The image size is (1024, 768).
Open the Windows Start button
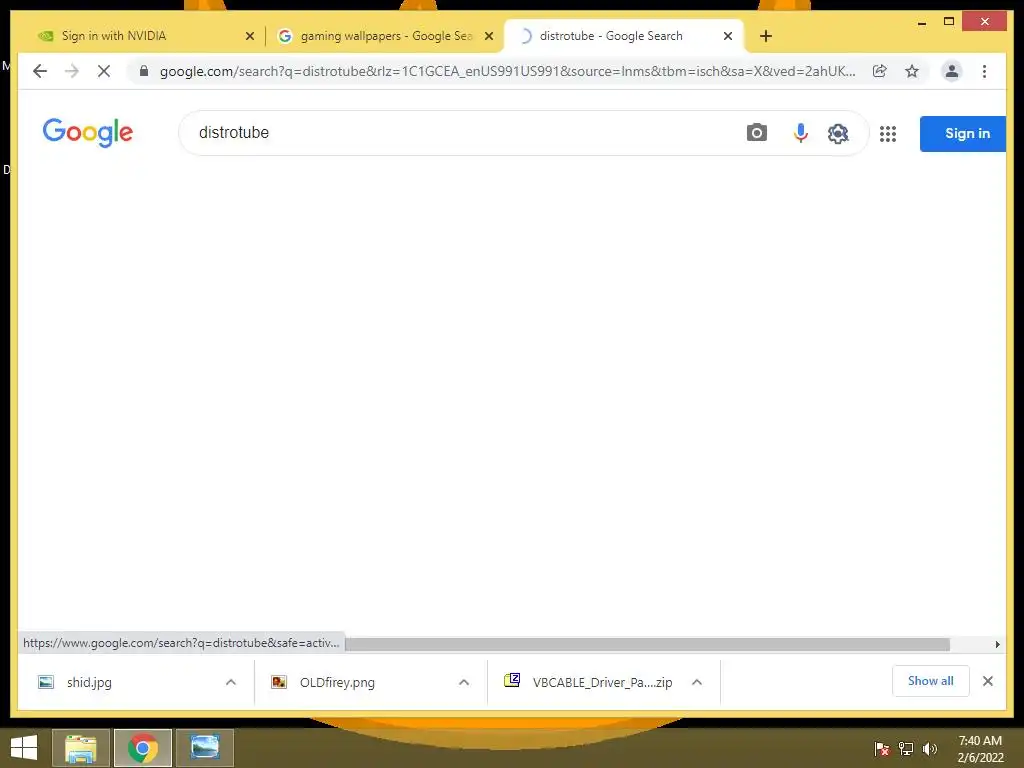(x=24, y=748)
